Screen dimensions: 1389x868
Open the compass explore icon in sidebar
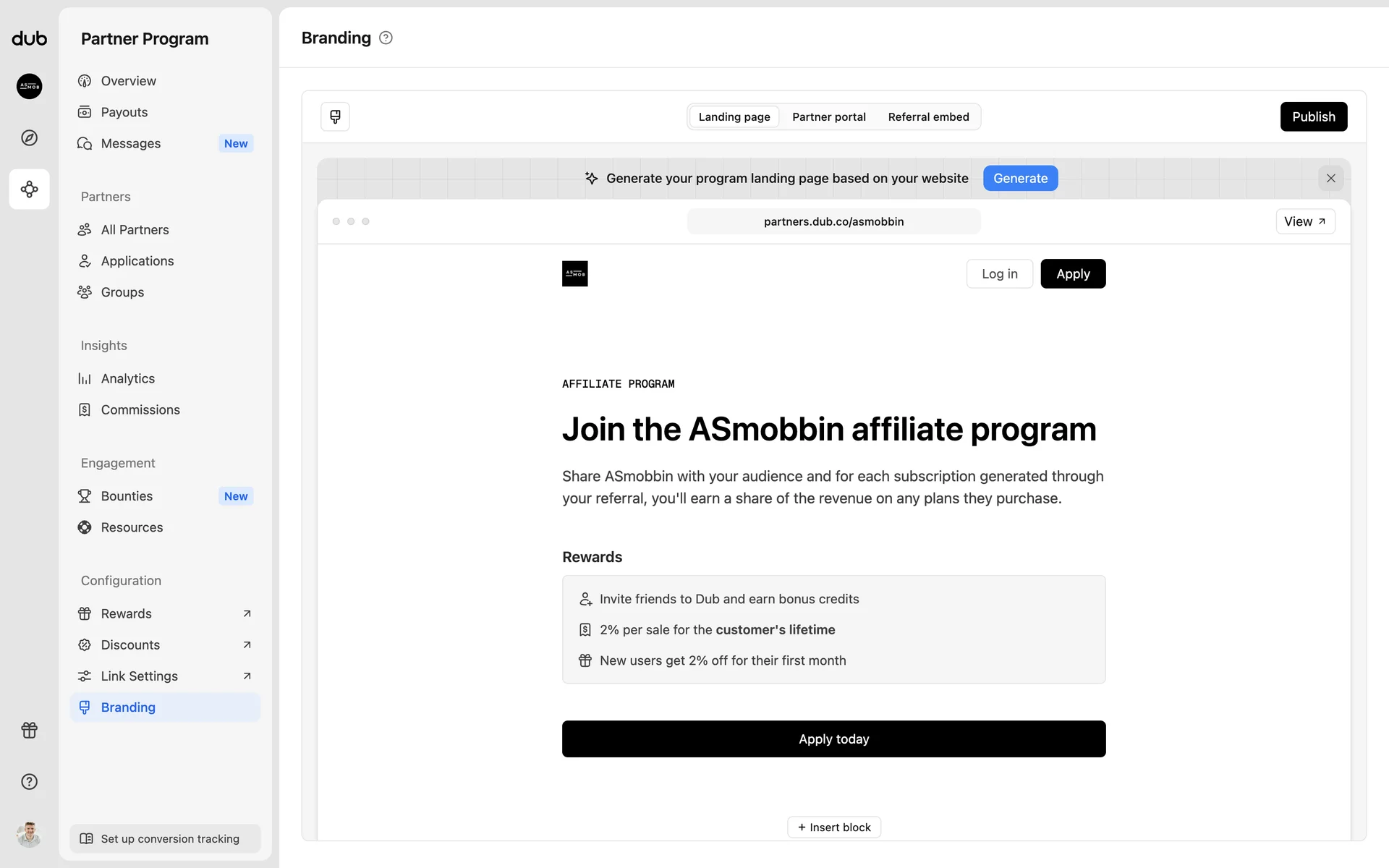29,137
